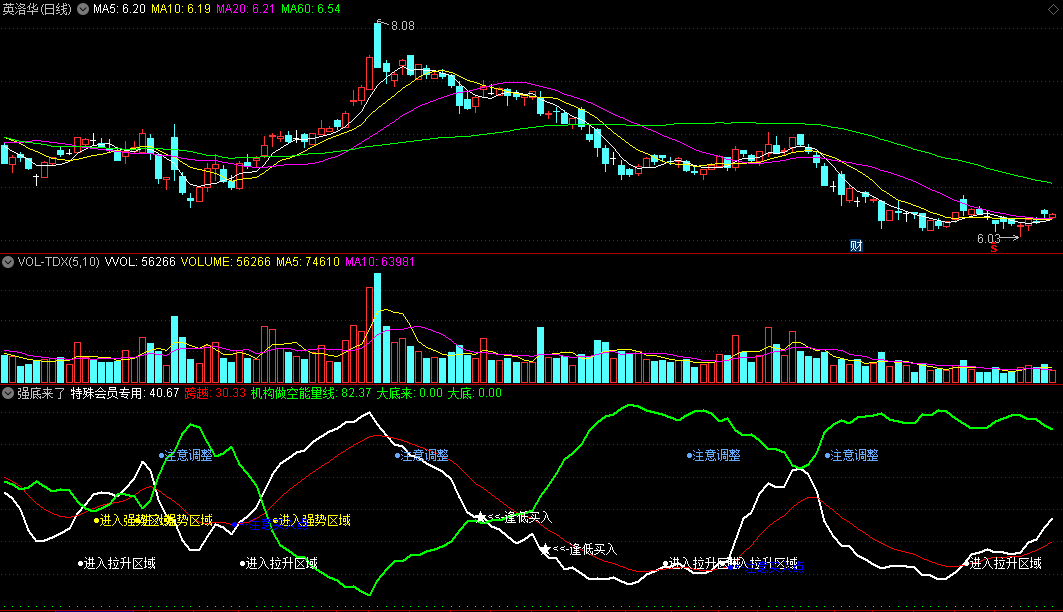Click the green MA60: 6.54 label
The height and width of the screenshot is (612, 1063).
pyautogui.click(x=310, y=9)
